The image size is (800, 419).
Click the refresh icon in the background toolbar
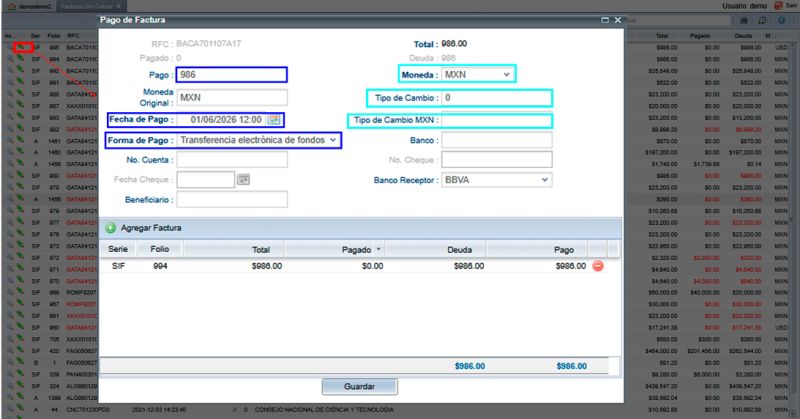pyautogui.click(x=762, y=20)
